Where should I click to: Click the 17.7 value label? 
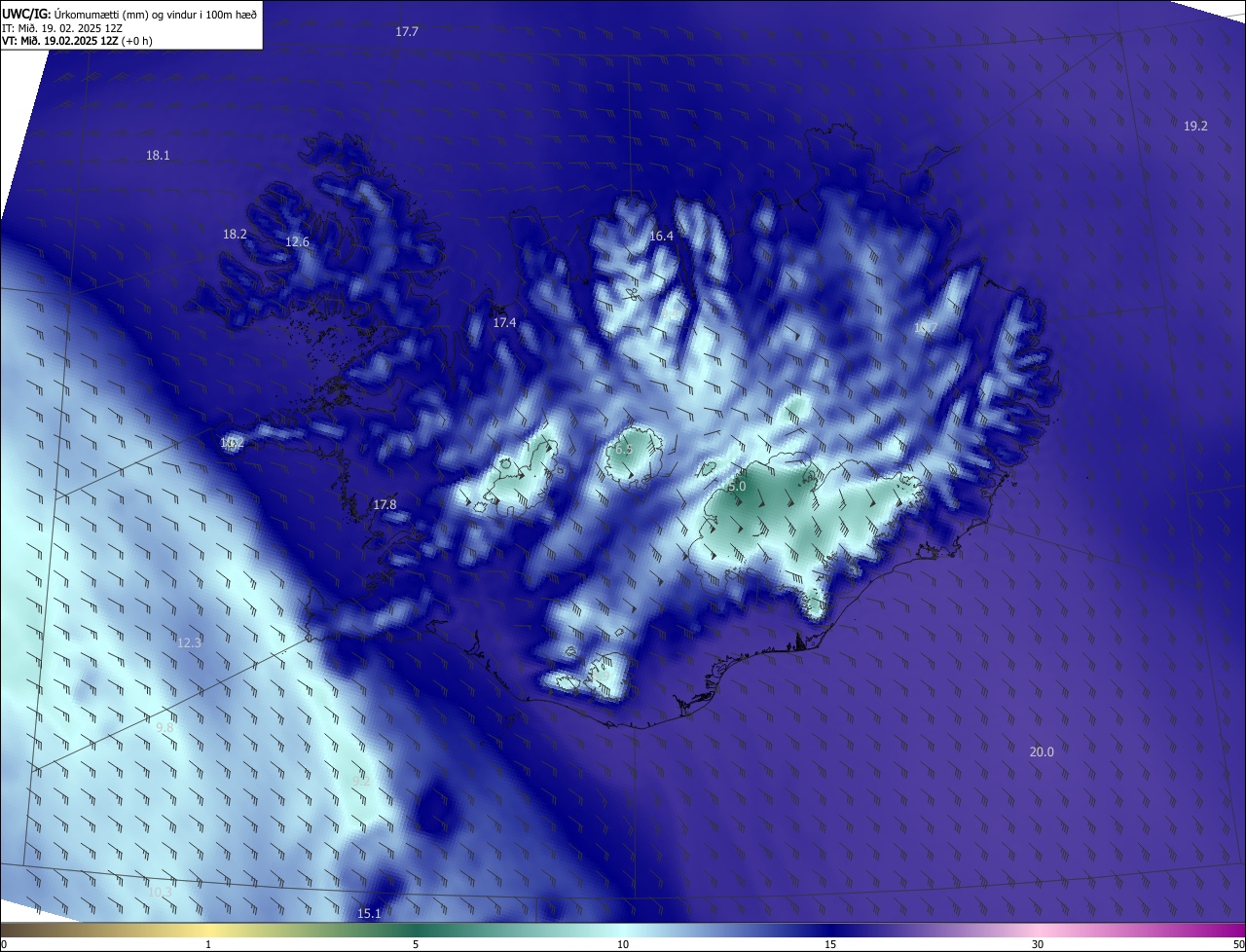point(407,32)
